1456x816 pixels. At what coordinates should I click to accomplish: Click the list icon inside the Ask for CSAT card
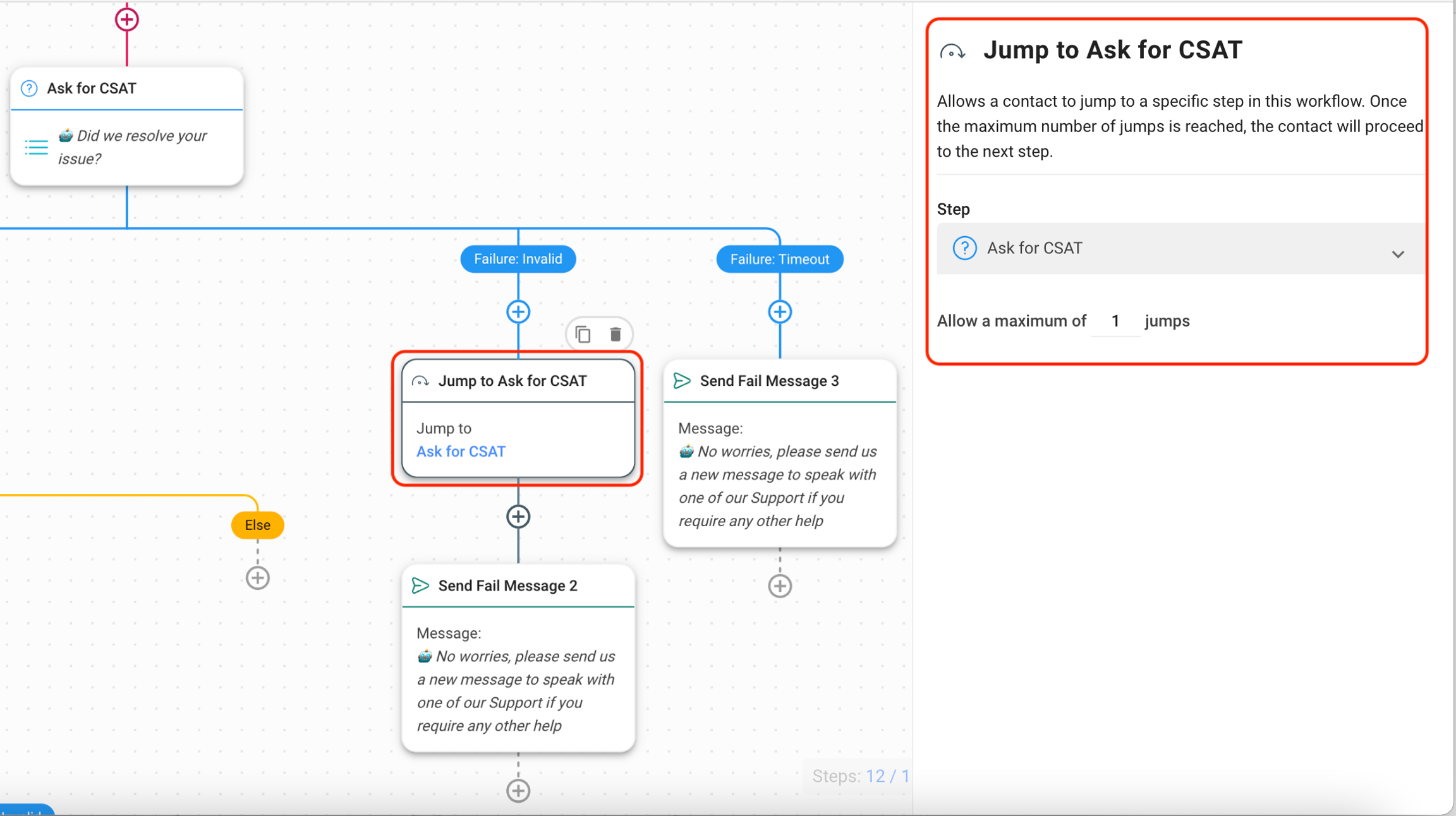[x=36, y=147]
